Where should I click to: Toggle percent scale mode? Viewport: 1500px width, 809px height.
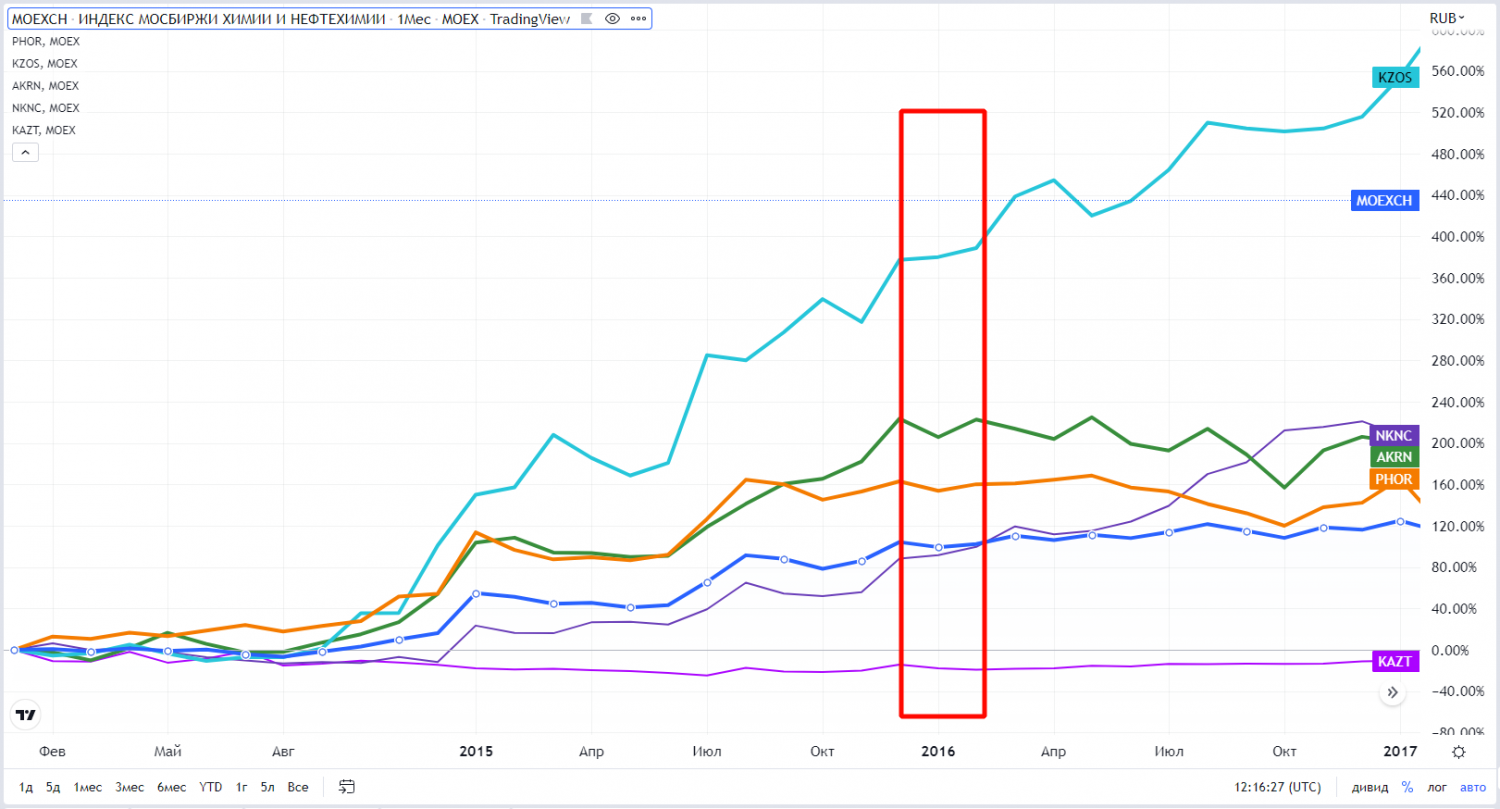1407,787
